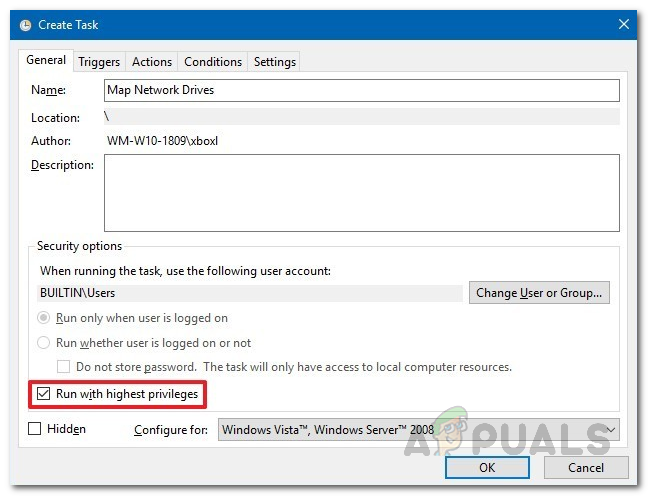Click the Location path backslash
Screen dimensions: 648x496
click(107, 117)
